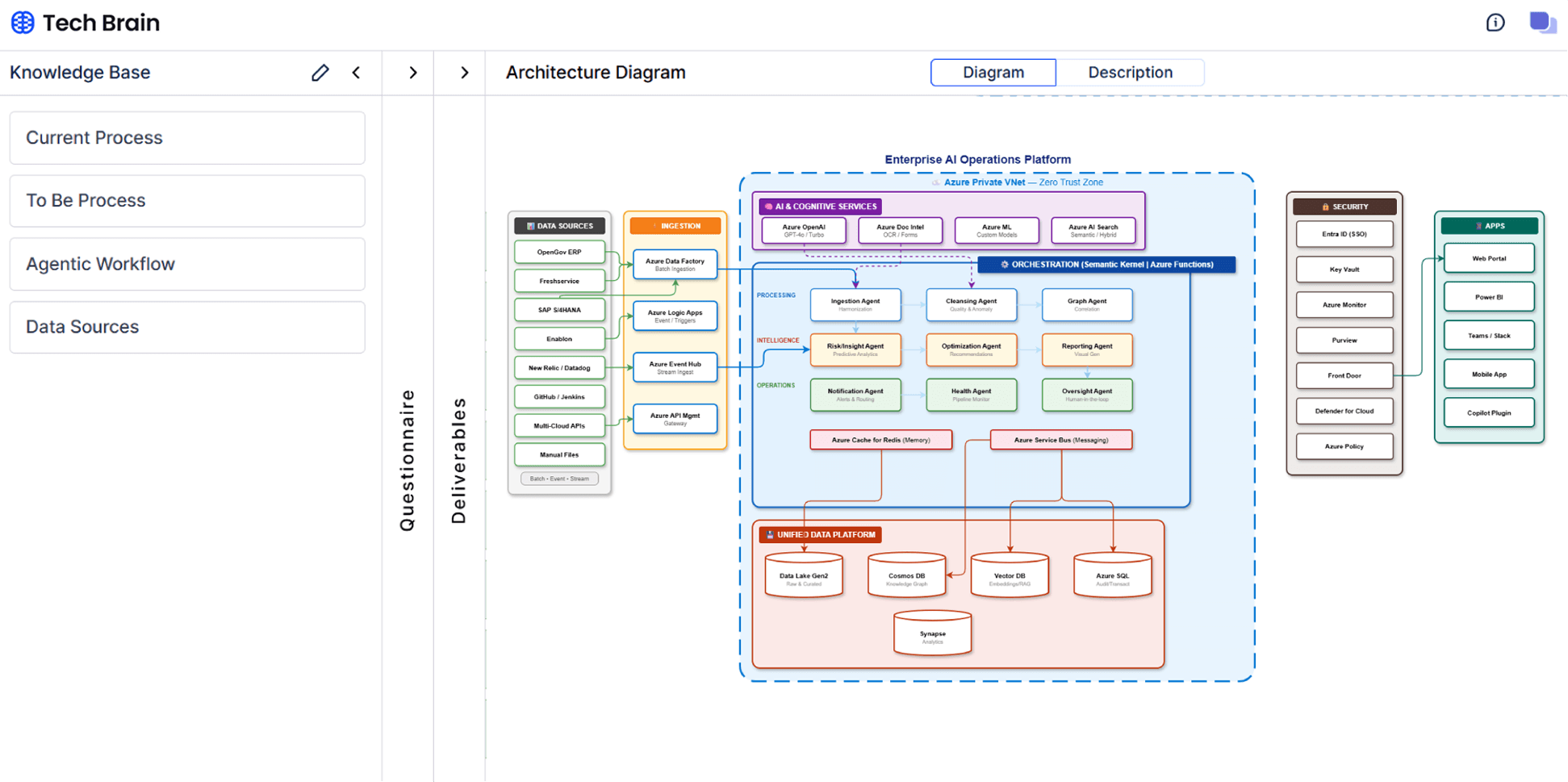Select the Data Sources knowledge base item
This screenshot has width=1568, height=782.
pos(187,327)
